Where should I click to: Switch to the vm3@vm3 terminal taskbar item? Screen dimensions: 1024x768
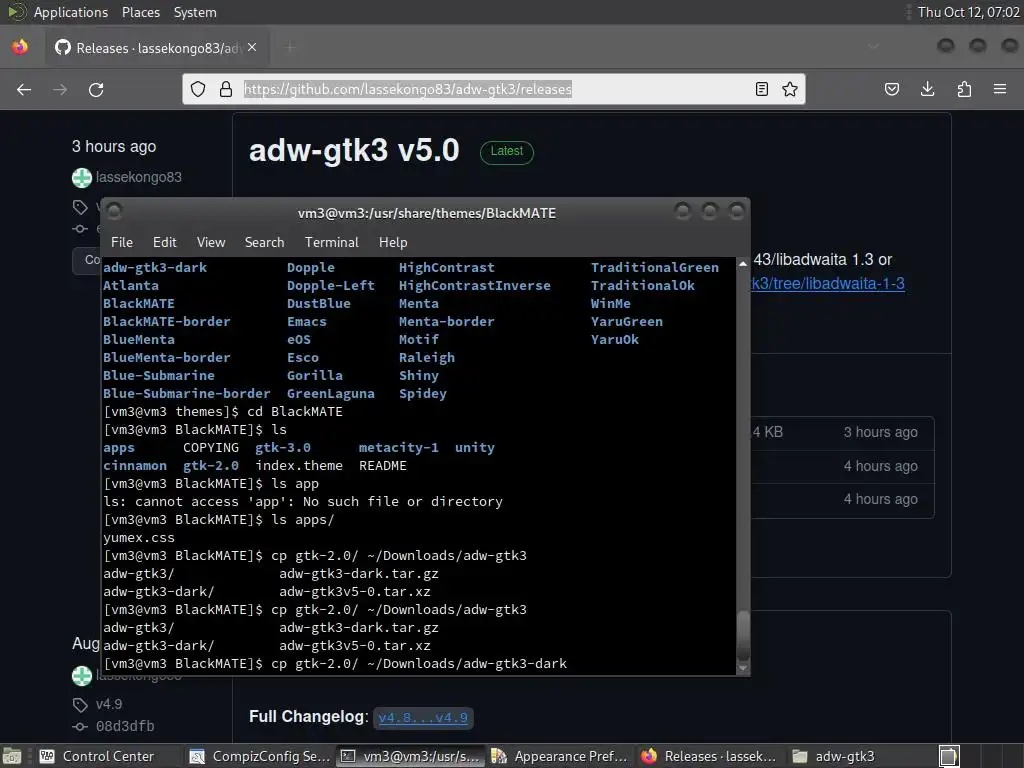(411, 756)
